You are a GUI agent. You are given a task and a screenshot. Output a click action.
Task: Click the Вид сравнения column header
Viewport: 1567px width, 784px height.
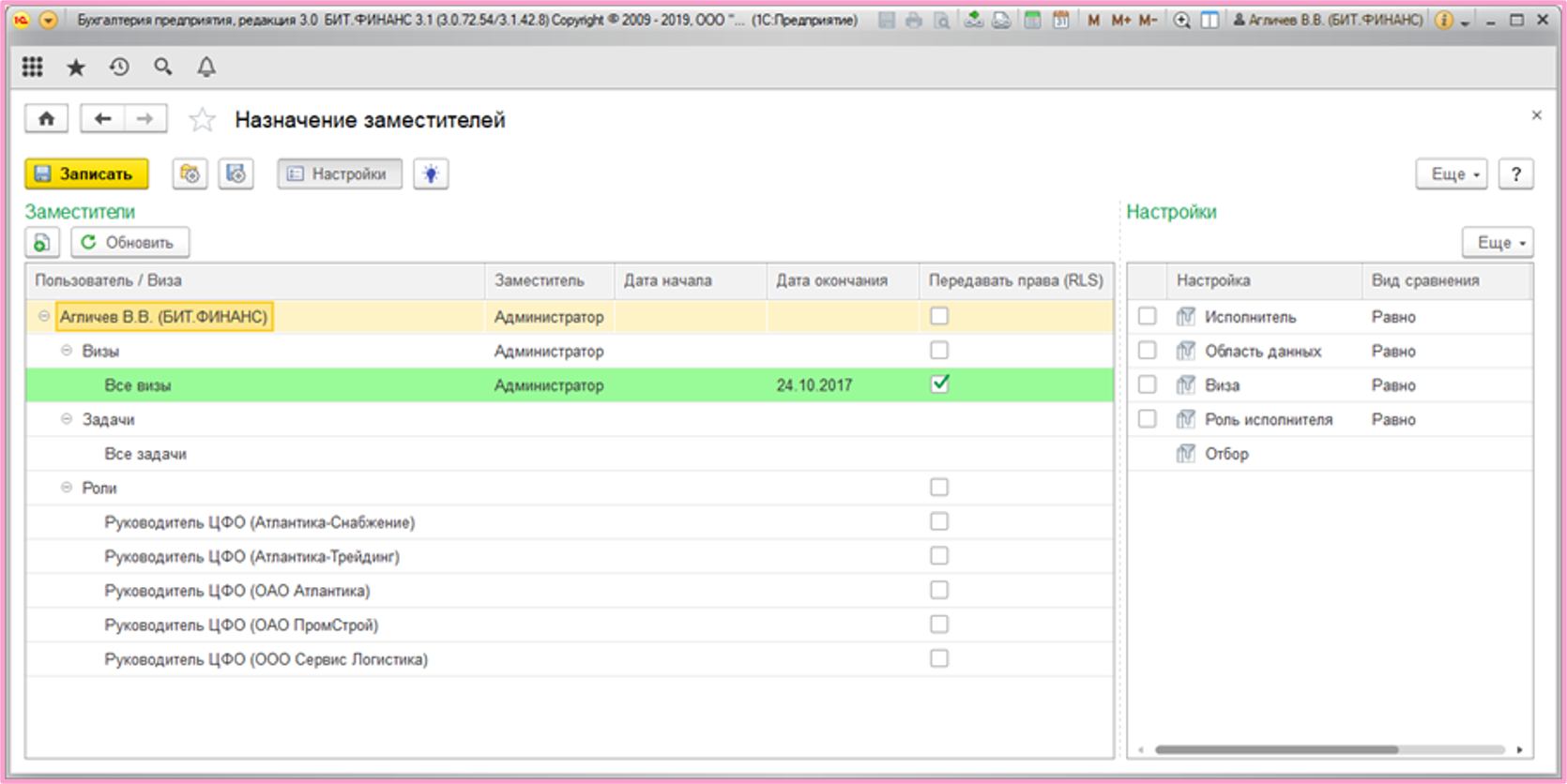tap(1447, 280)
